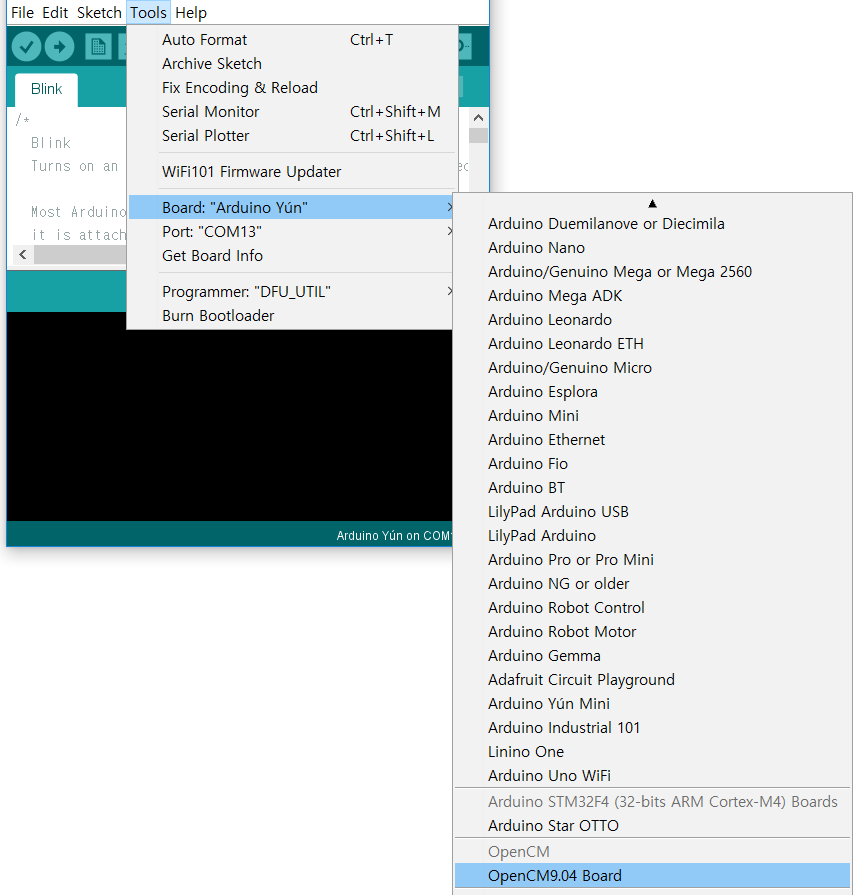Click the editor vertical scrollbar up arrow

point(478,116)
